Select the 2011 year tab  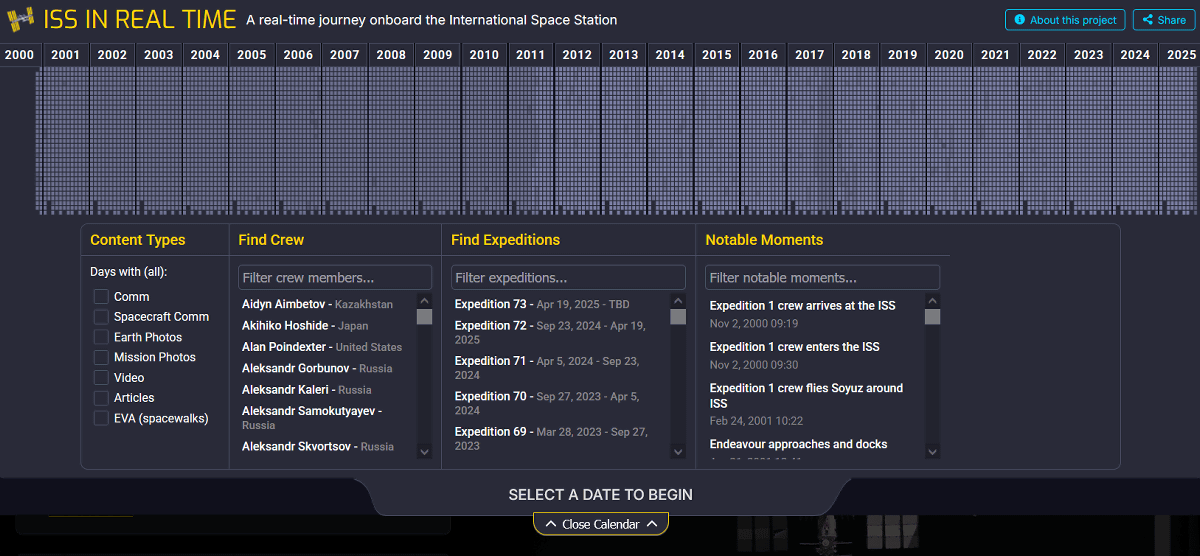(x=530, y=55)
